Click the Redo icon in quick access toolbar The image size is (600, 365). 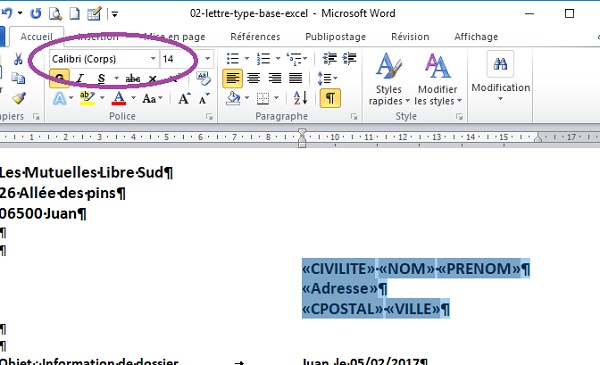point(36,14)
